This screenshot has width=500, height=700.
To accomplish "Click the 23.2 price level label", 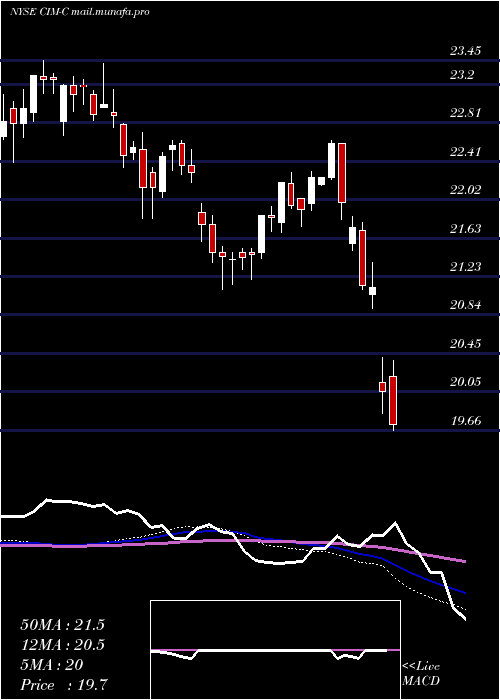I will pyautogui.click(x=462, y=75).
